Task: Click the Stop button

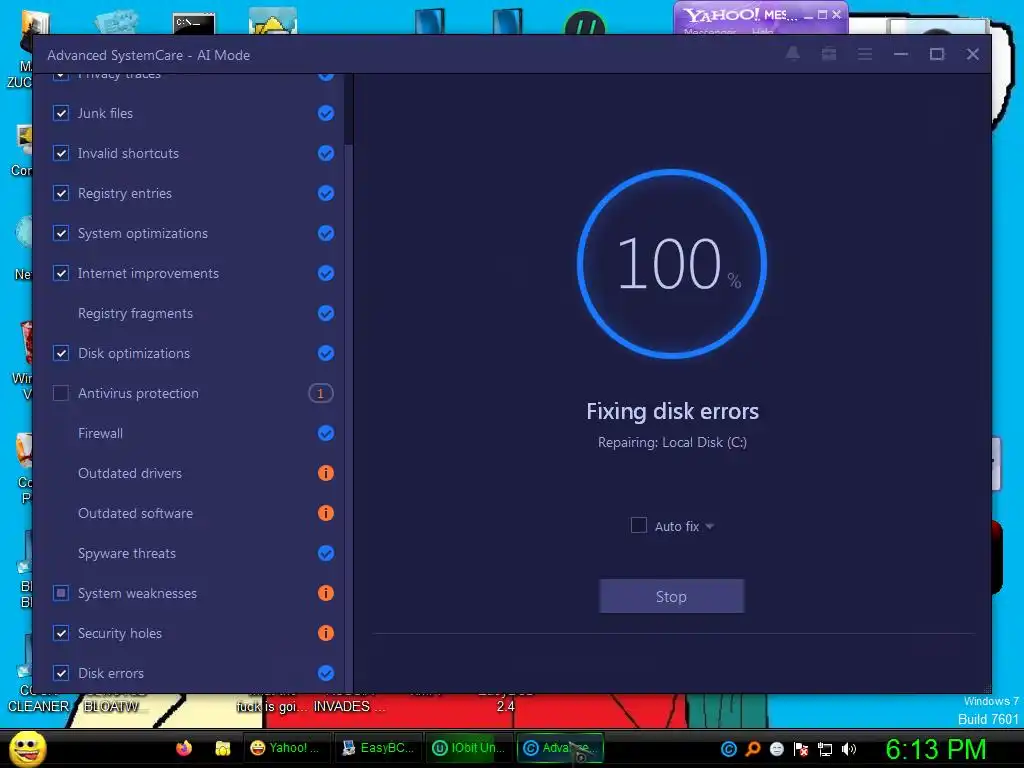Action: pos(671,596)
